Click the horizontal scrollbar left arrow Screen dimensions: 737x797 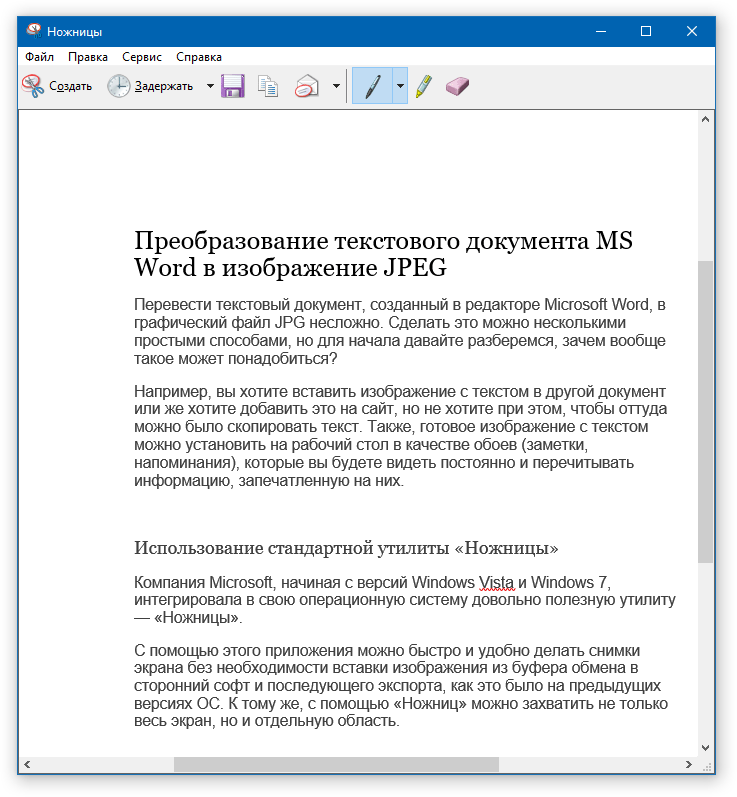(27, 765)
